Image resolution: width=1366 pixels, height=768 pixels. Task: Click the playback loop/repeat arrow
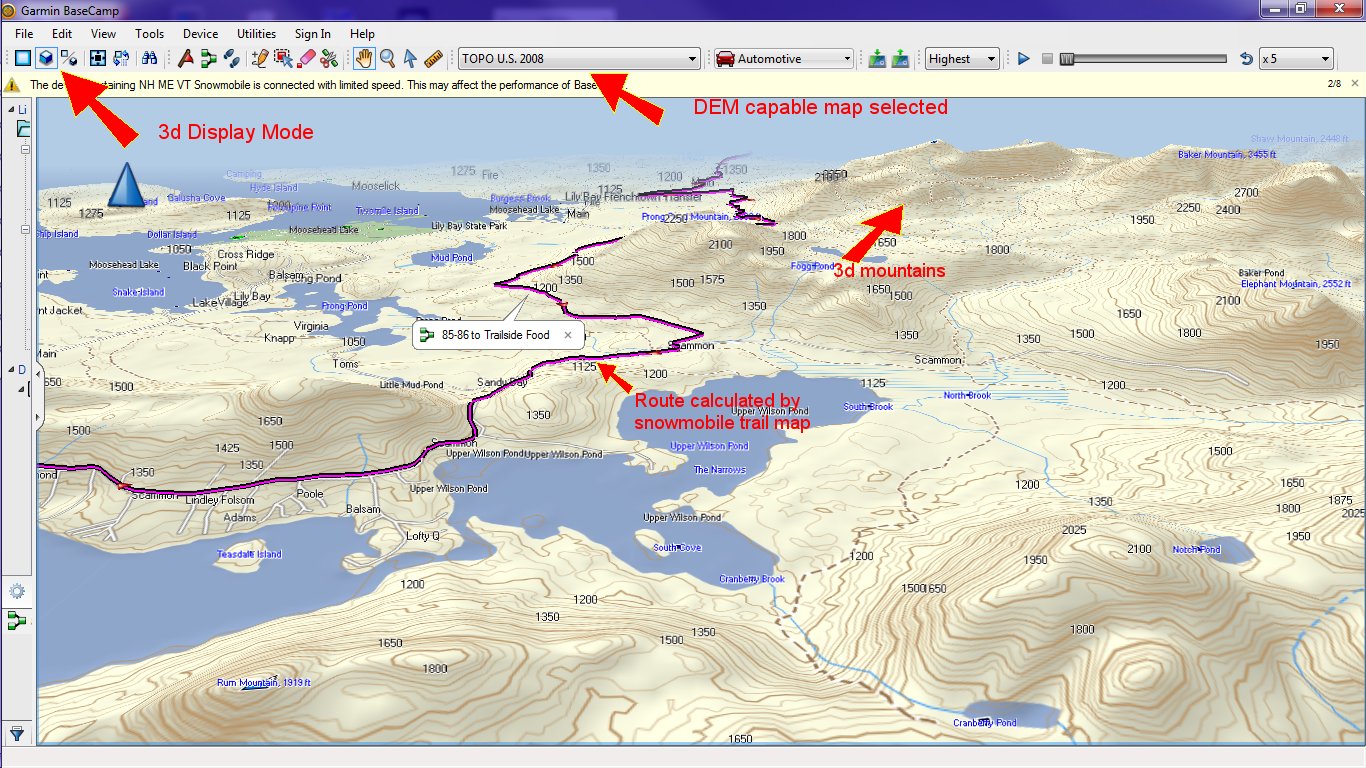click(1246, 59)
